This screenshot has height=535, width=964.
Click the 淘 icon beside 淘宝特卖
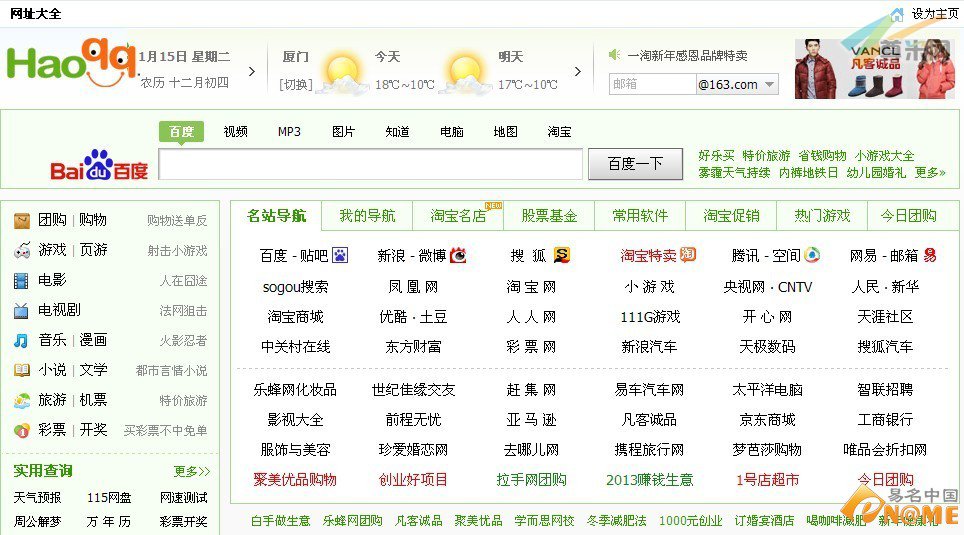click(688, 254)
